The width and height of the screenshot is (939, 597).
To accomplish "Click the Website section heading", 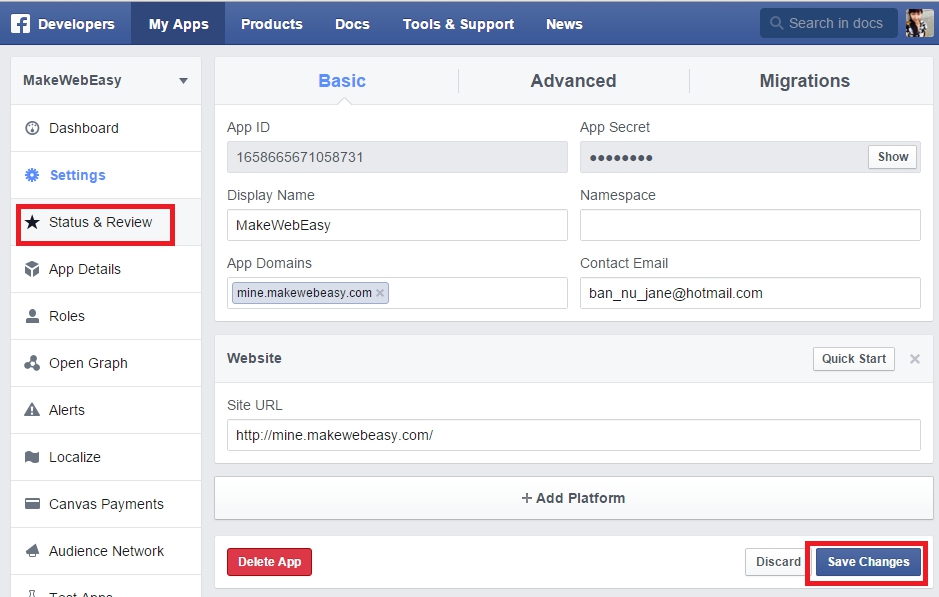I will pyautogui.click(x=254, y=358).
